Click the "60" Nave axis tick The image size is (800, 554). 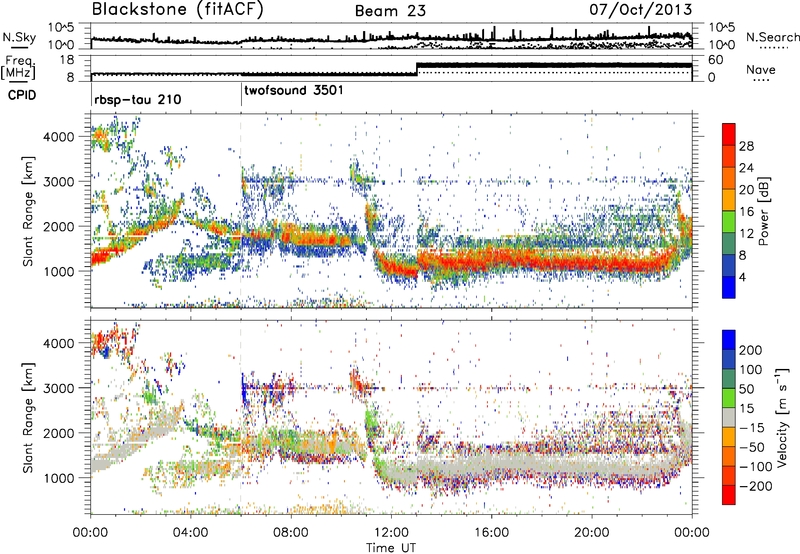715,60
